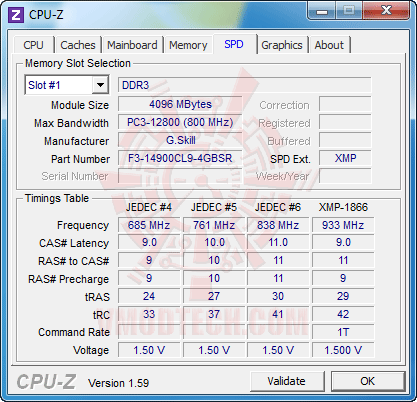Minimize the CPU-Z window
The image size is (417, 402).
pos(322,11)
